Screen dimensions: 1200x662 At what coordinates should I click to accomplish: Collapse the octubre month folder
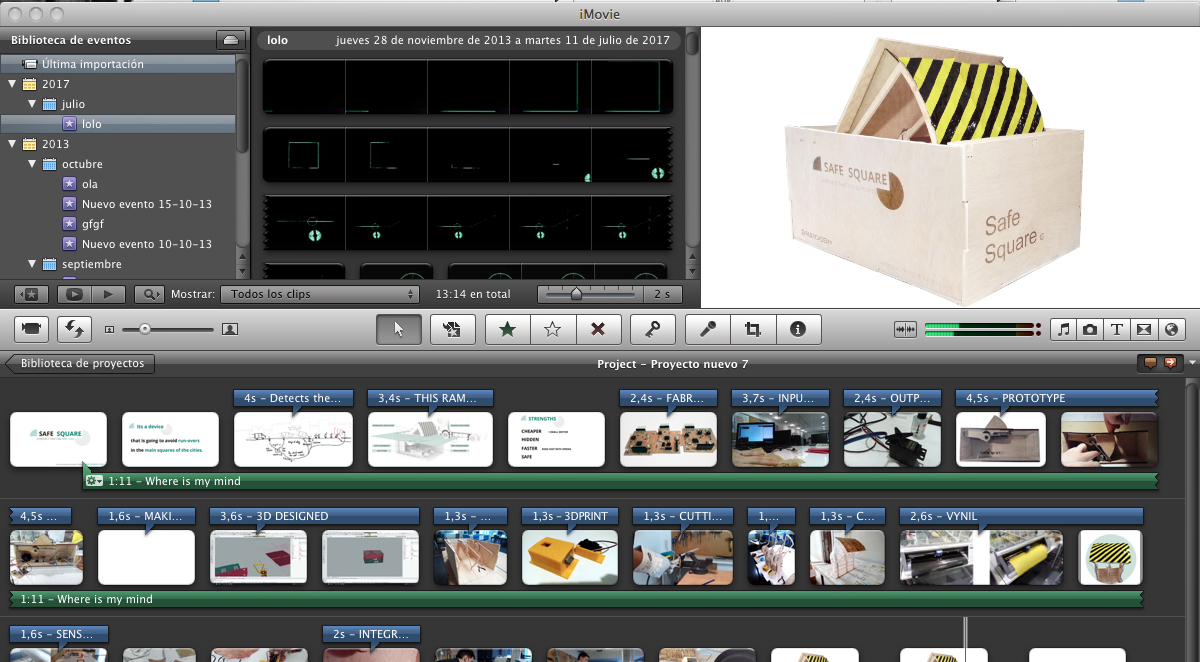pos(32,164)
